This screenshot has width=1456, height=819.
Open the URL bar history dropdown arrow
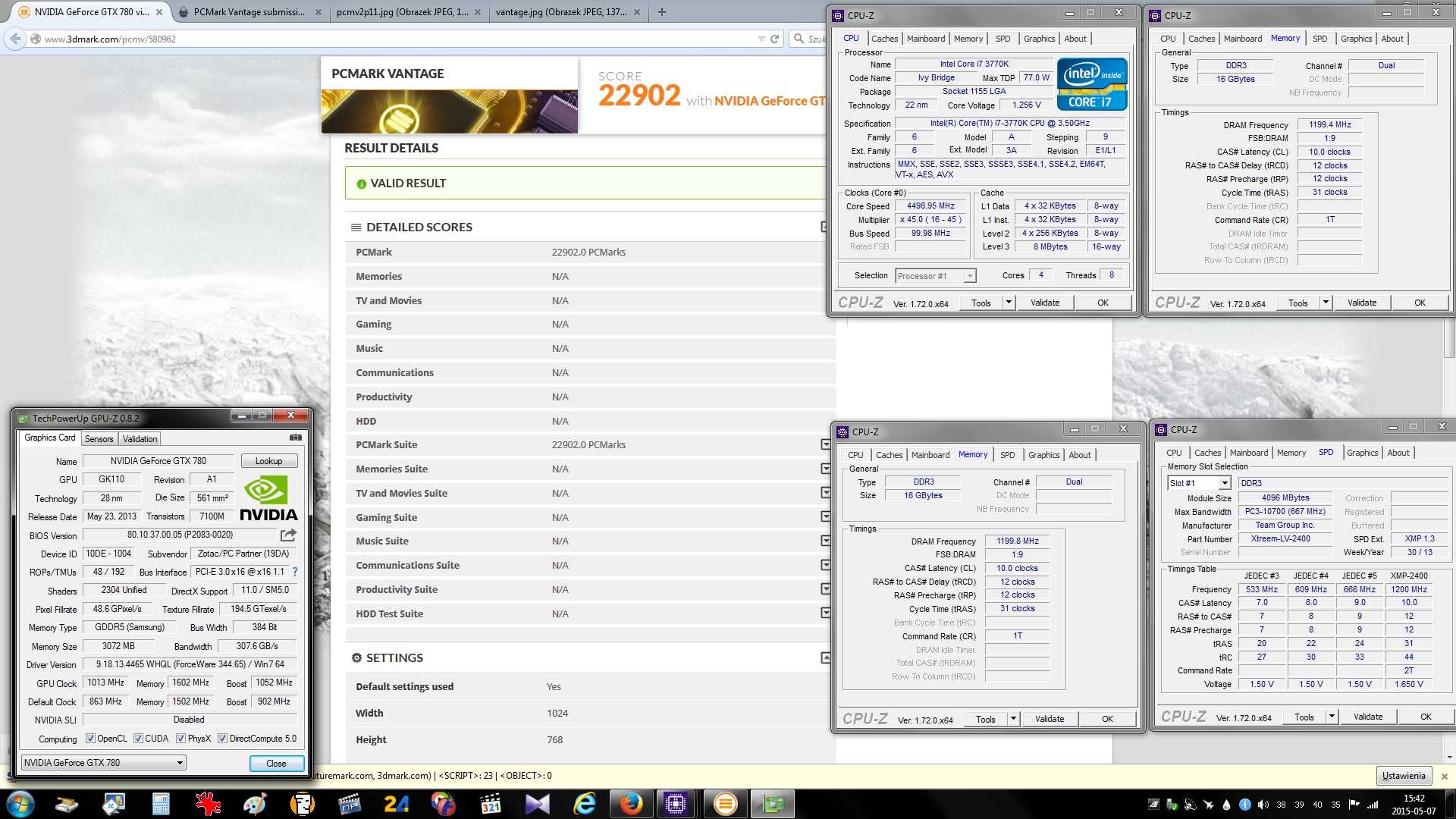pos(761,39)
